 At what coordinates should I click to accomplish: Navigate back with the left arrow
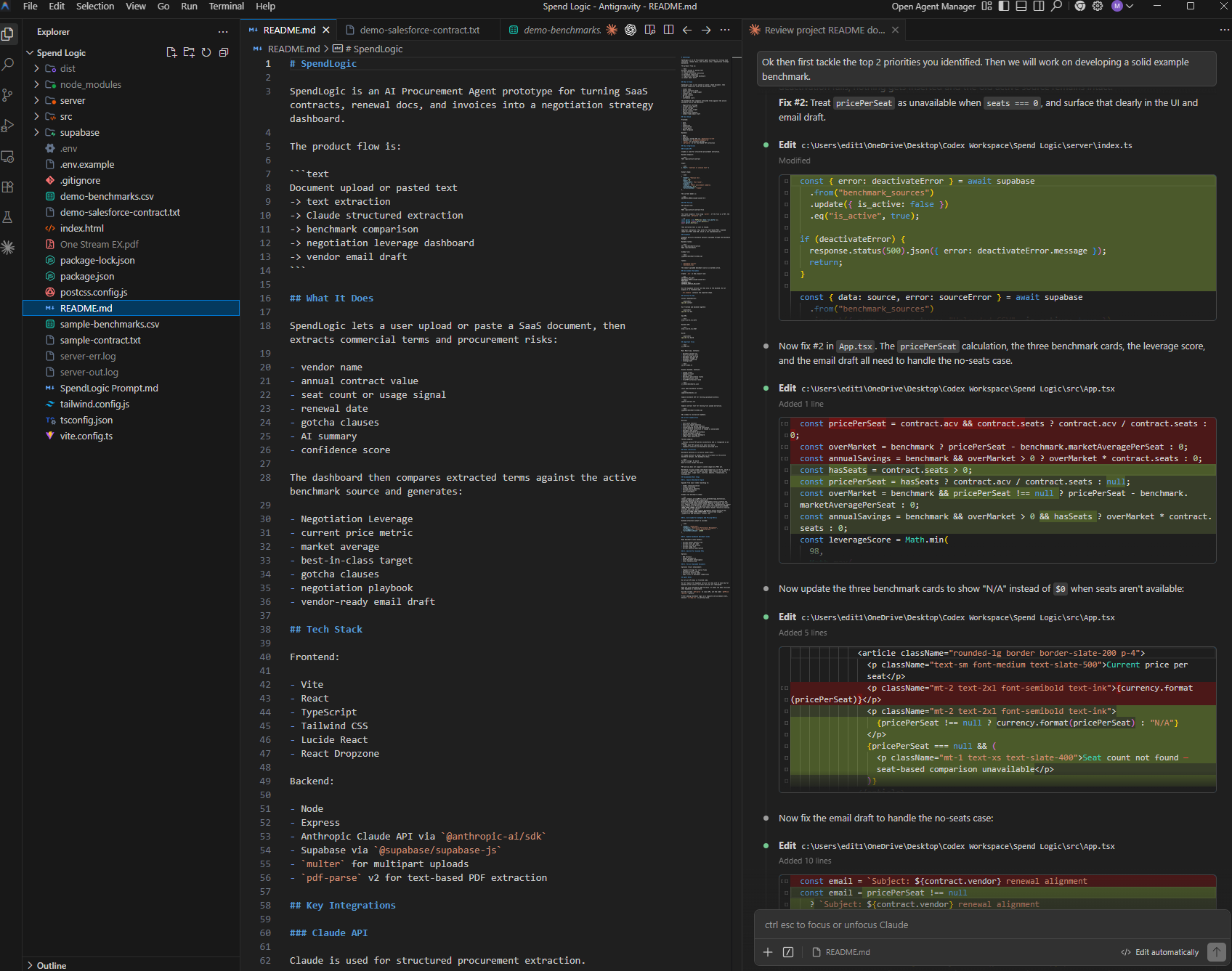(x=687, y=30)
